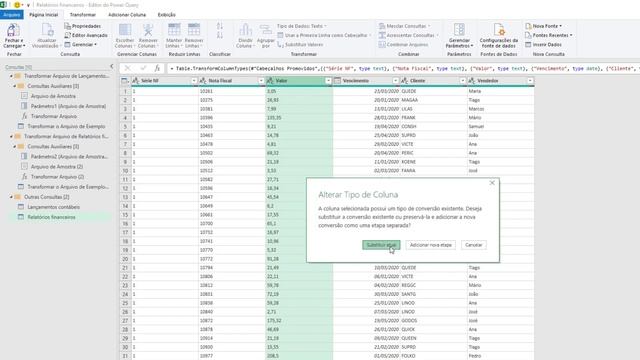Sort ascending with the top Classificar icon
The image size is (640, 360).
[x=220, y=27]
